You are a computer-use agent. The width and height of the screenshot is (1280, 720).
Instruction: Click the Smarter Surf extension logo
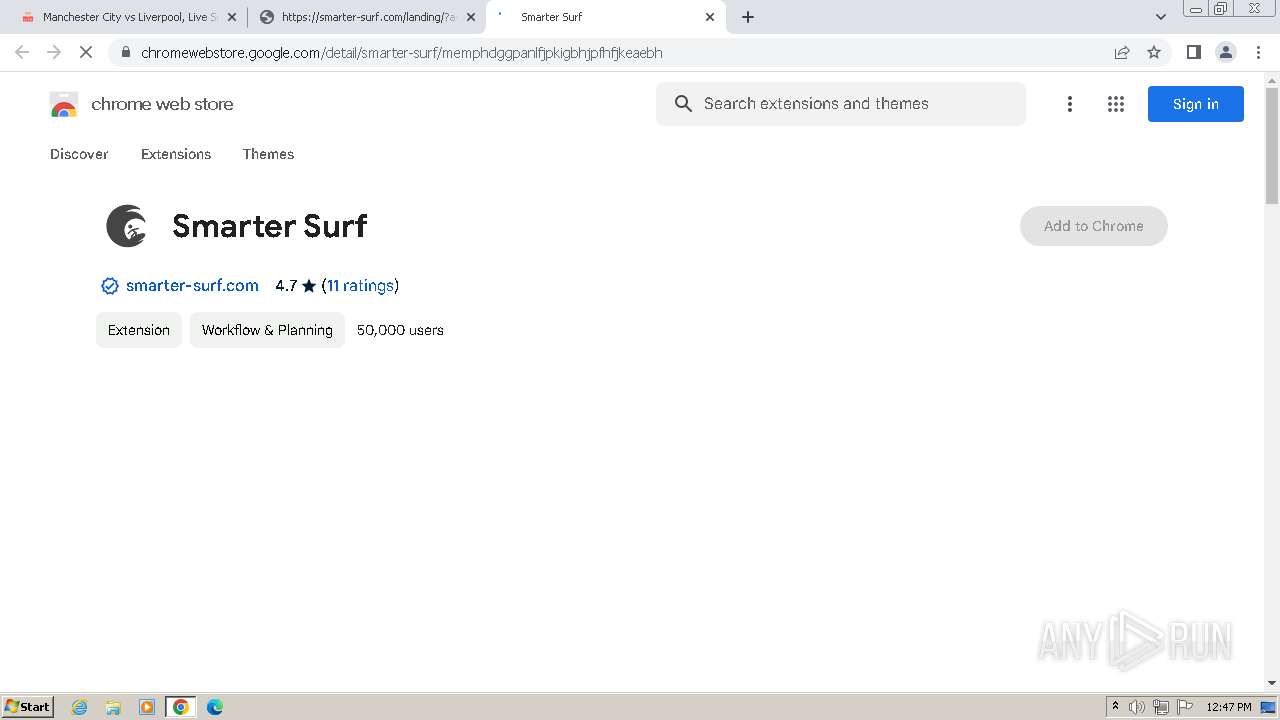[x=127, y=226]
